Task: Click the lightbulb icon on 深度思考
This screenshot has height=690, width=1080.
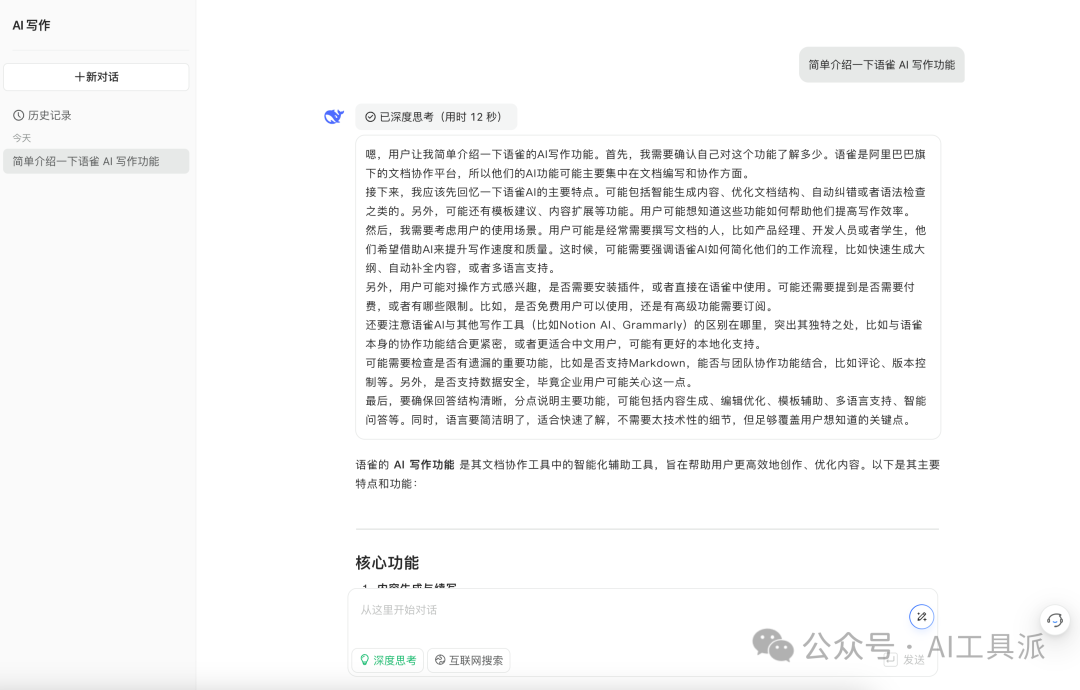Action: pos(365,660)
